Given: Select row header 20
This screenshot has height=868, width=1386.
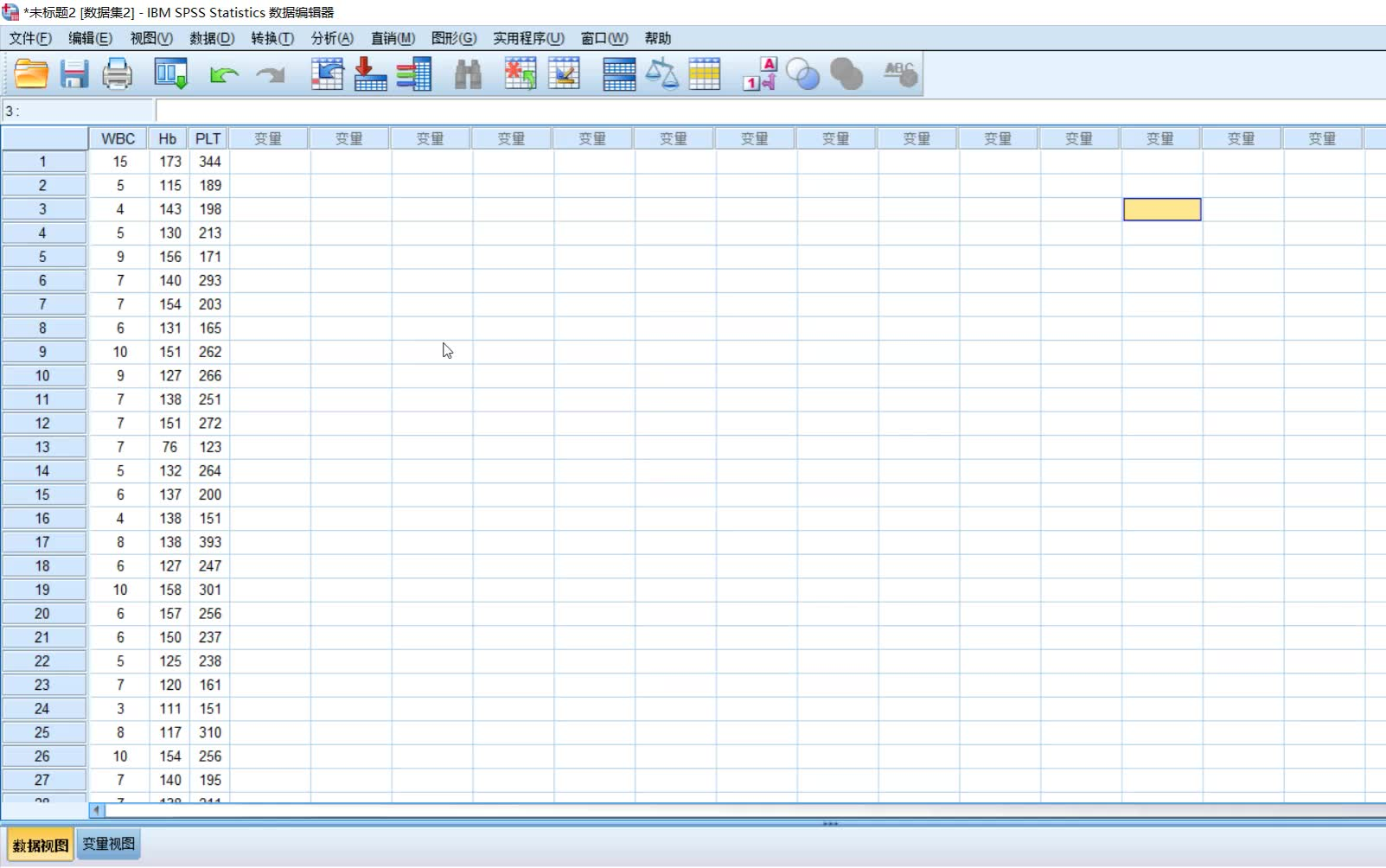Looking at the screenshot, I should [43, 614].
